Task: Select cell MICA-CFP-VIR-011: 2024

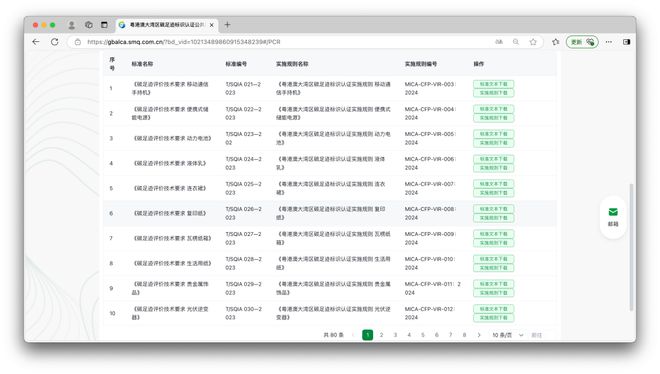Action: pos(433,288)
